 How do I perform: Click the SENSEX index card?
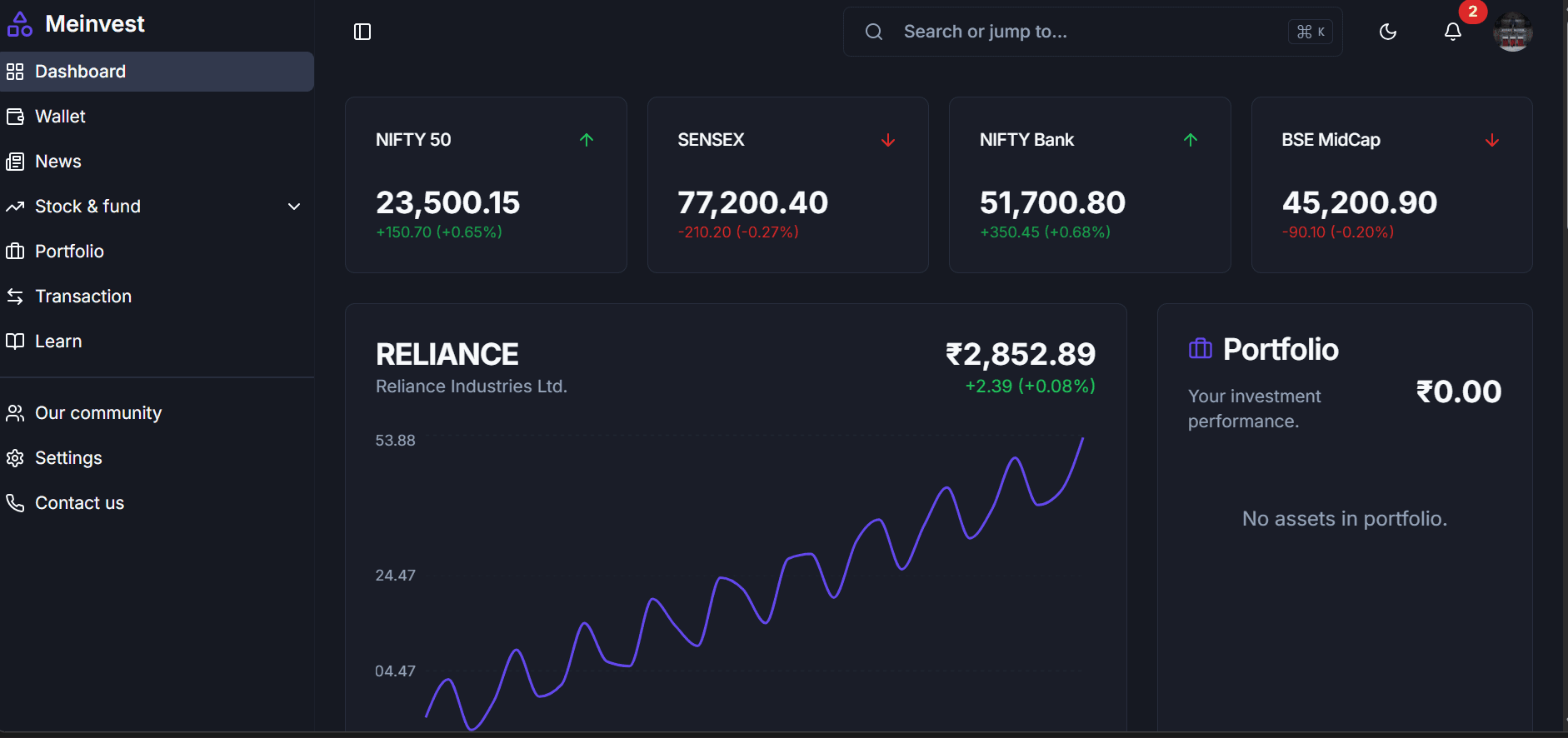(x=787, y=185)
